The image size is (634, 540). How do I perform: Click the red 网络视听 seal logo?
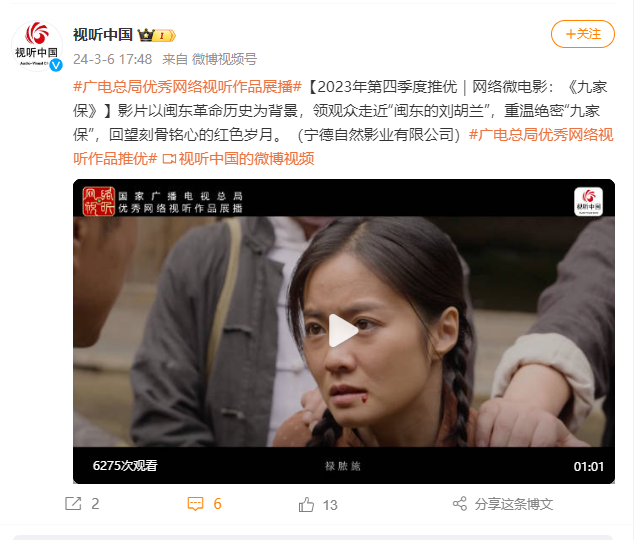pos(99,201)
